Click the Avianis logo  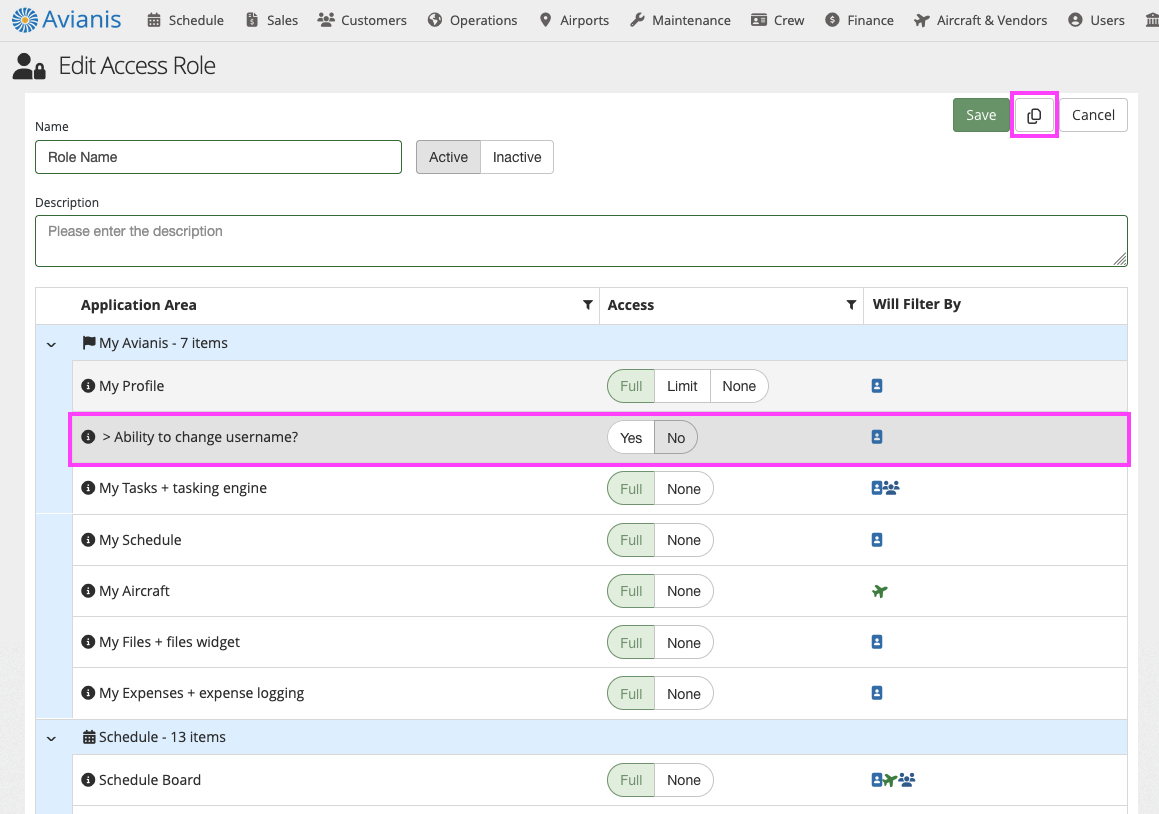[67, 19]
